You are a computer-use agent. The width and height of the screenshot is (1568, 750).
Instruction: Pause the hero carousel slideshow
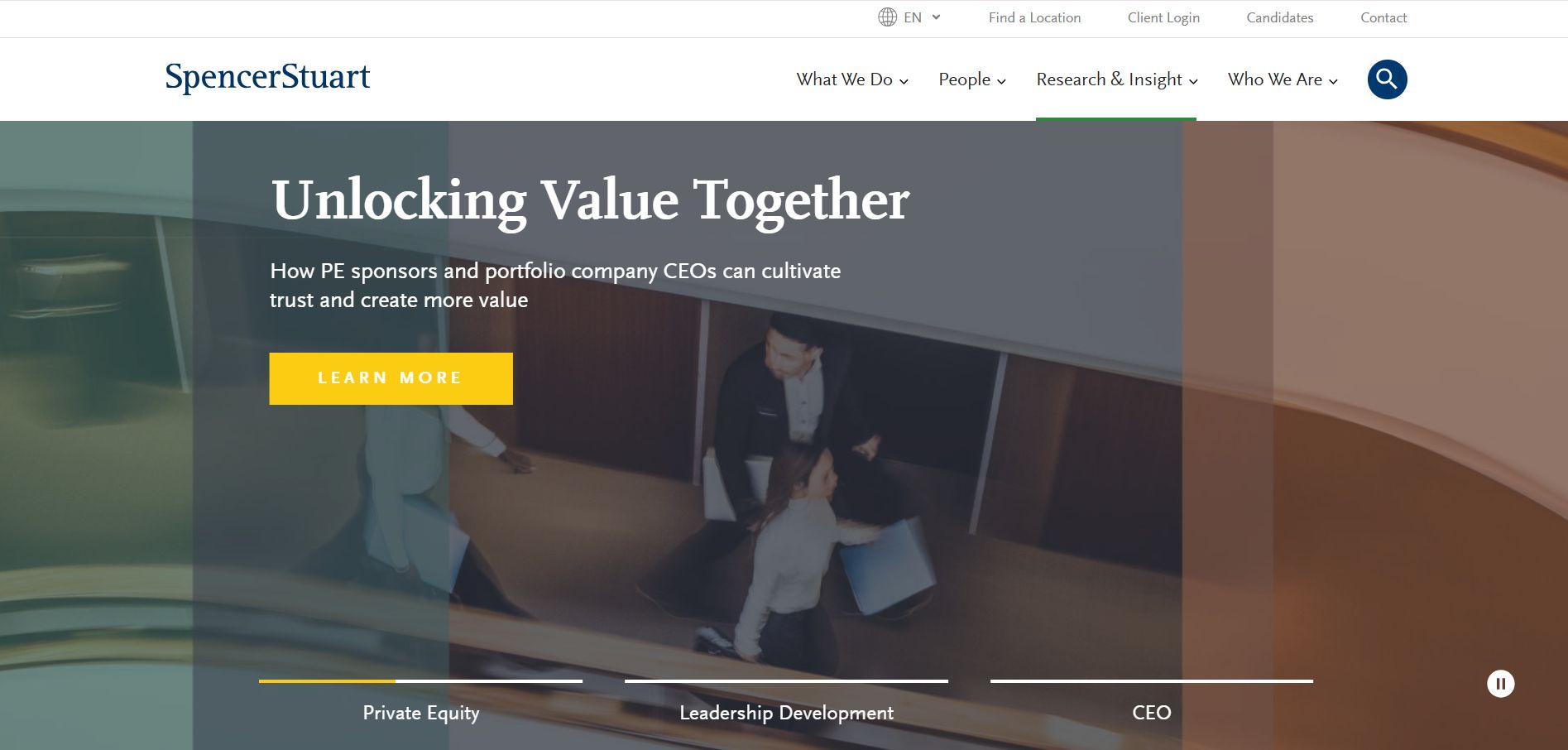point(1500,684)
